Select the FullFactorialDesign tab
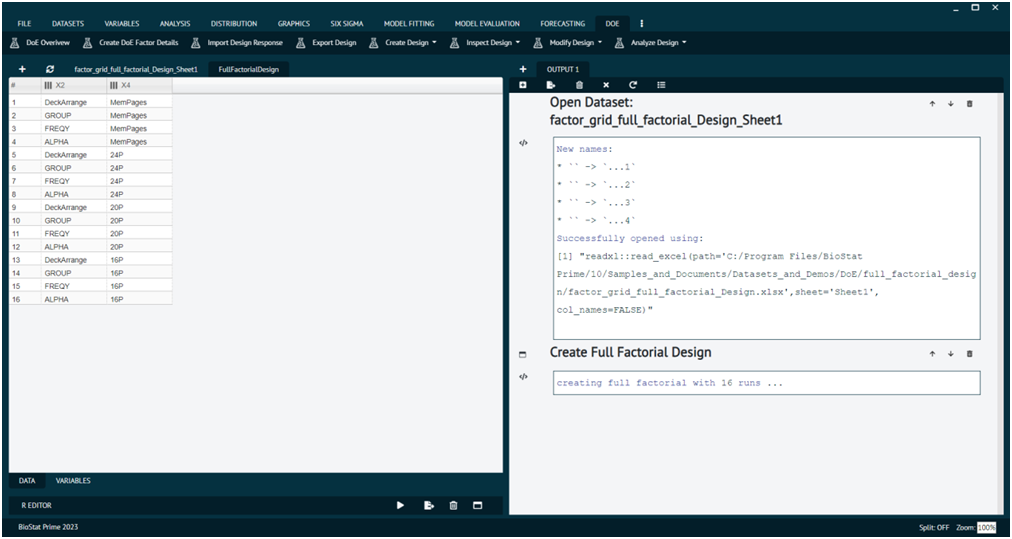Viewport: 1012px width, 539px height. click(248, 69)
